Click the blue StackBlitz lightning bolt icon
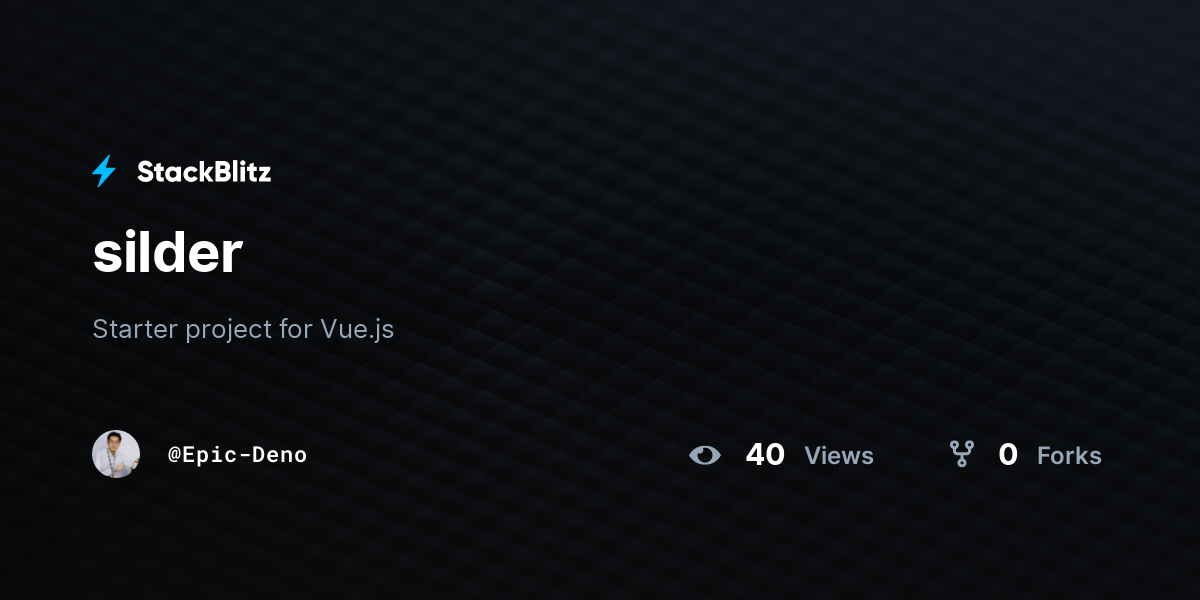The image size is (1200, 600). point(104,172)
